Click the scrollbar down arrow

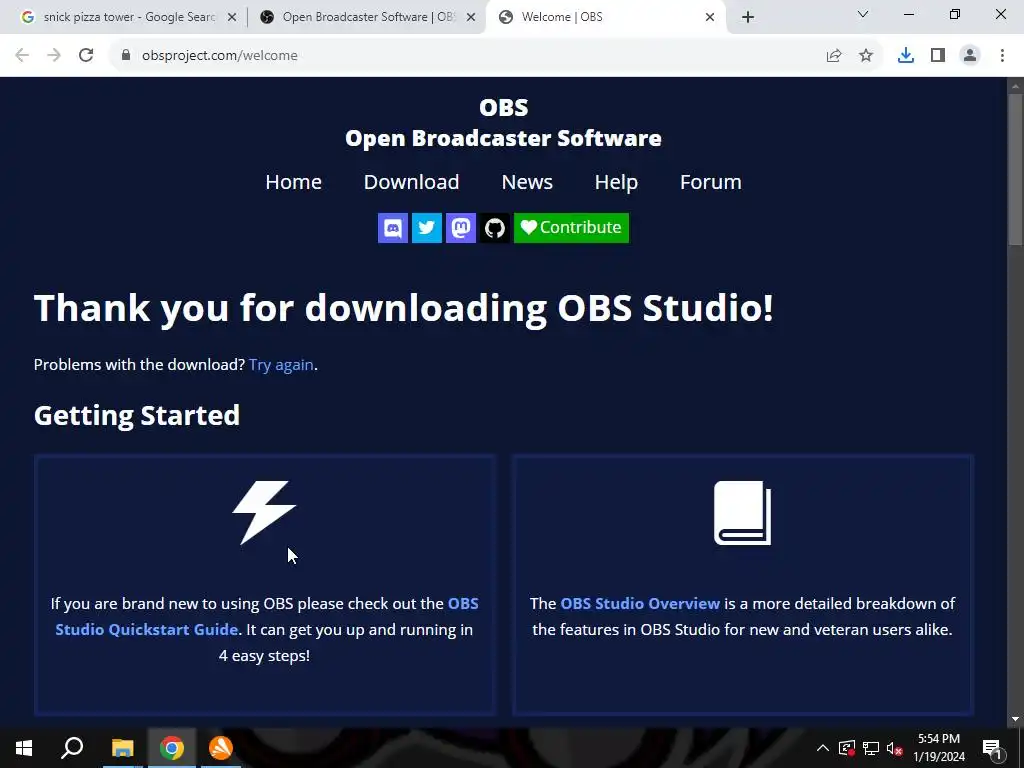[x=1015, y=720]
